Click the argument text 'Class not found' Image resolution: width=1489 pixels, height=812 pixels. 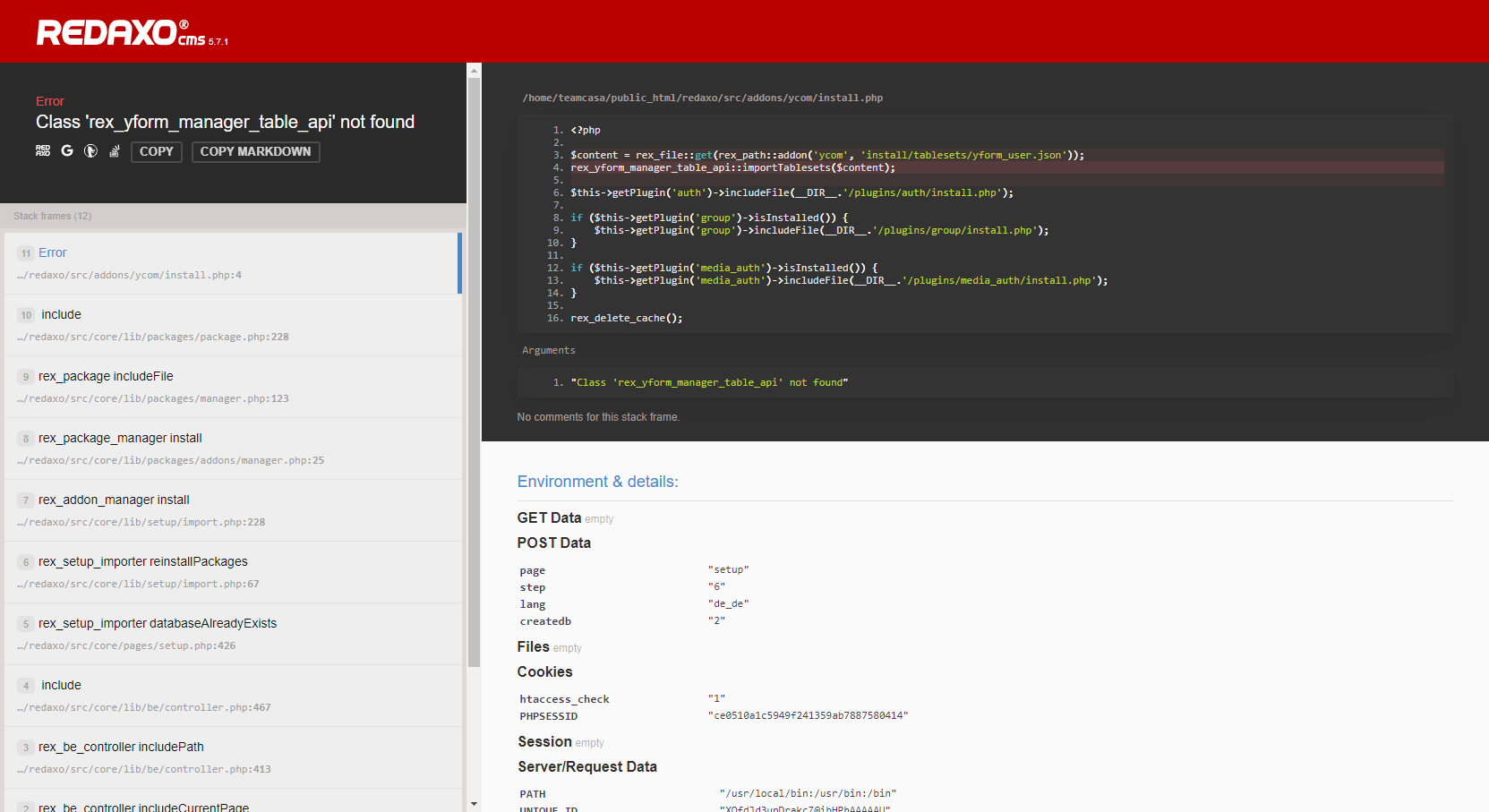[709, 382]
